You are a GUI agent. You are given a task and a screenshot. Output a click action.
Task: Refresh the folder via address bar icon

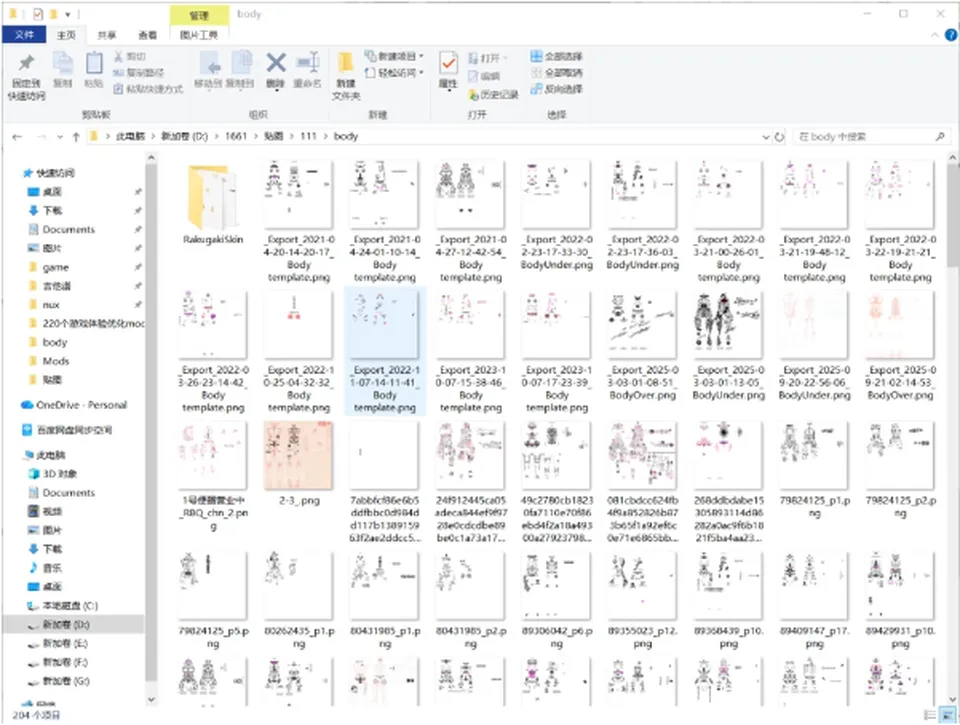pos(779,137)
